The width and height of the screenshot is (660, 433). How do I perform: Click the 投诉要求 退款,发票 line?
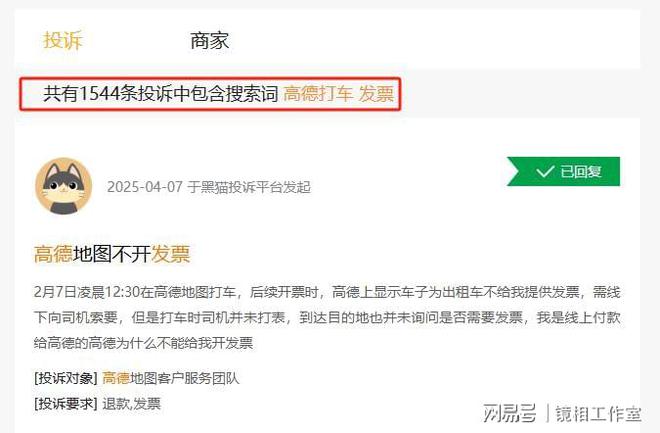tap(97, 404)
